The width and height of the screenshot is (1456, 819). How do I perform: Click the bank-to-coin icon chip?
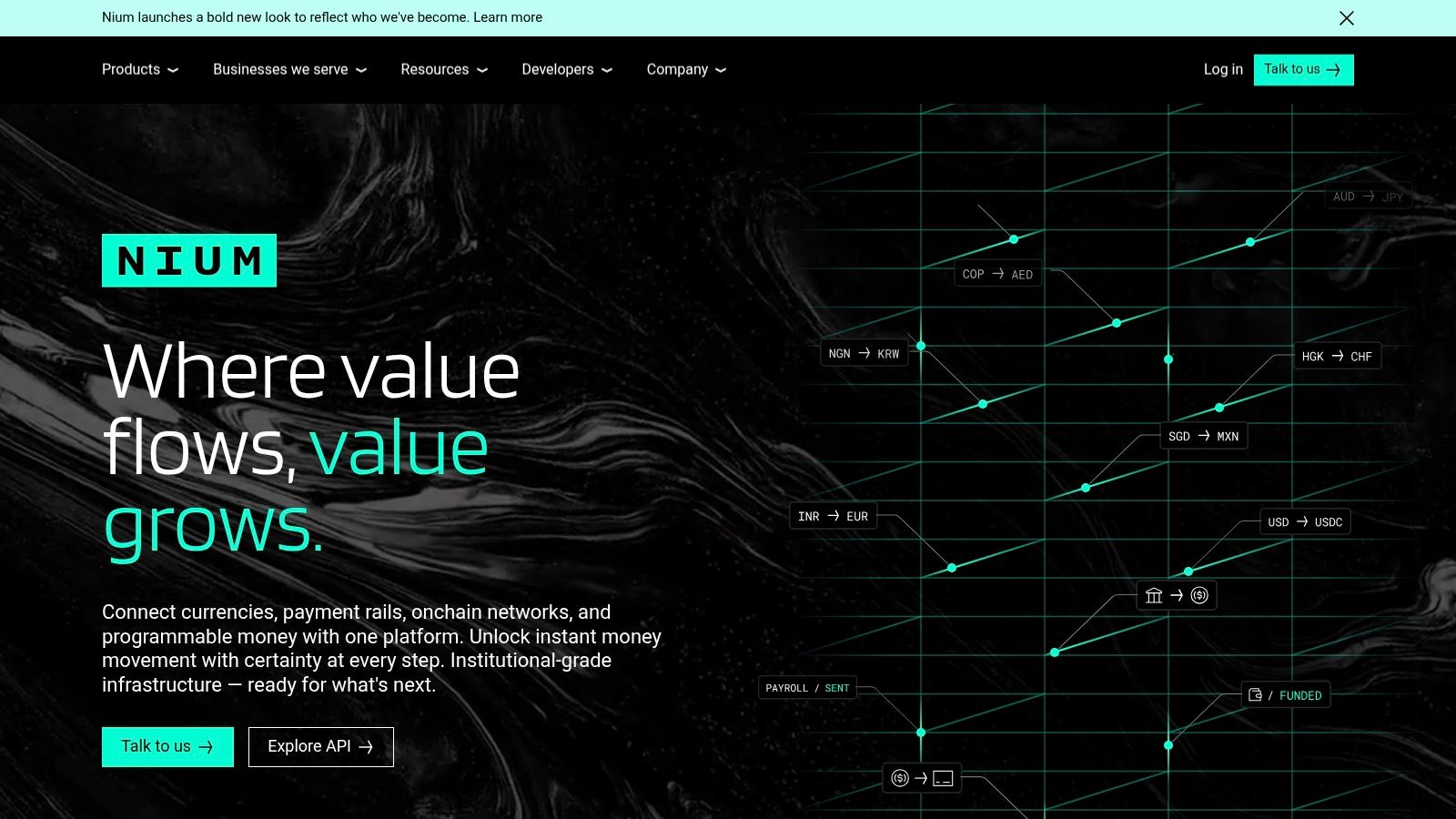[1177, 595]
